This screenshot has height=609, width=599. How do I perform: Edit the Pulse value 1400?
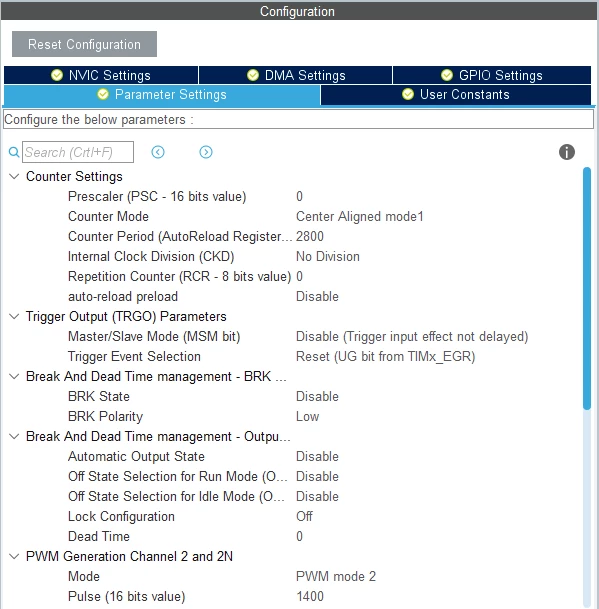[310, 597]
